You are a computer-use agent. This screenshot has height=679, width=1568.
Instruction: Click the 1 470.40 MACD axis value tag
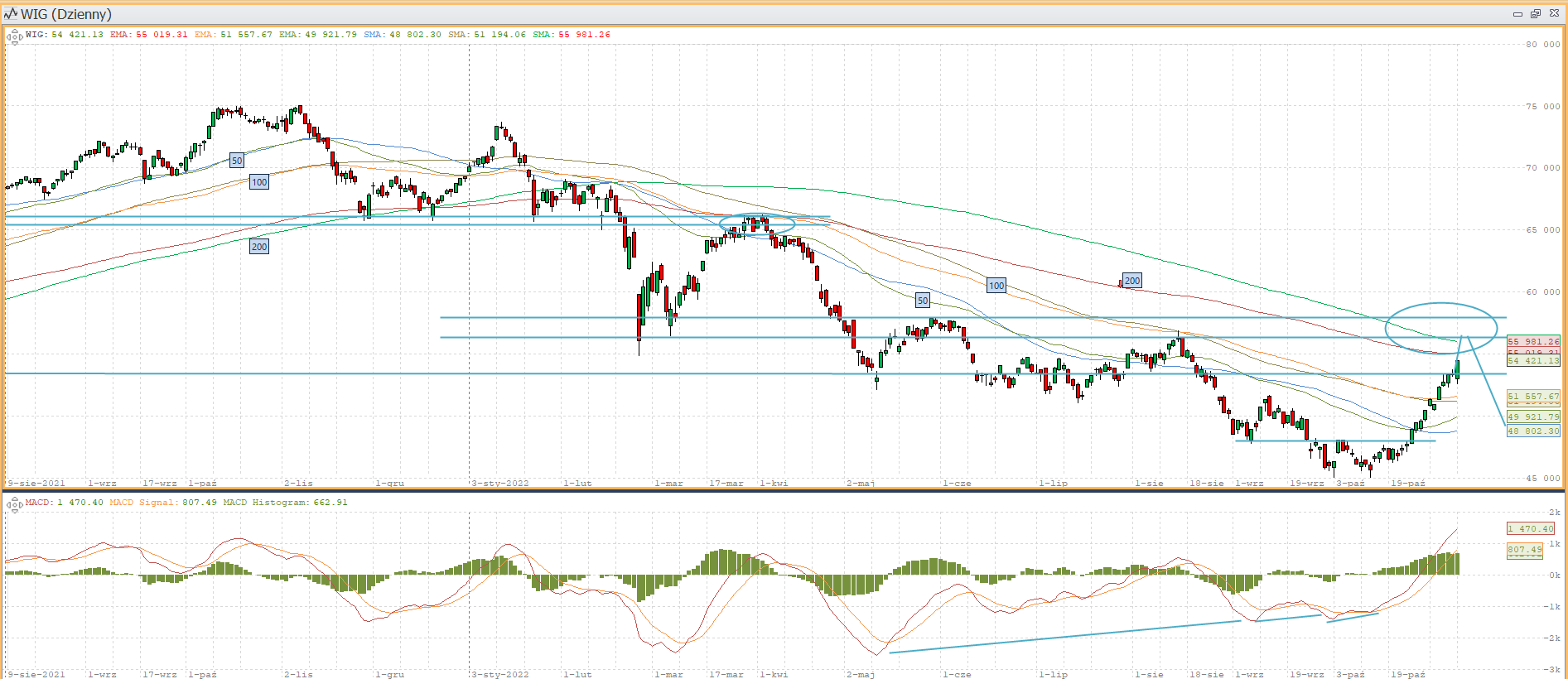coord(1531,528)
